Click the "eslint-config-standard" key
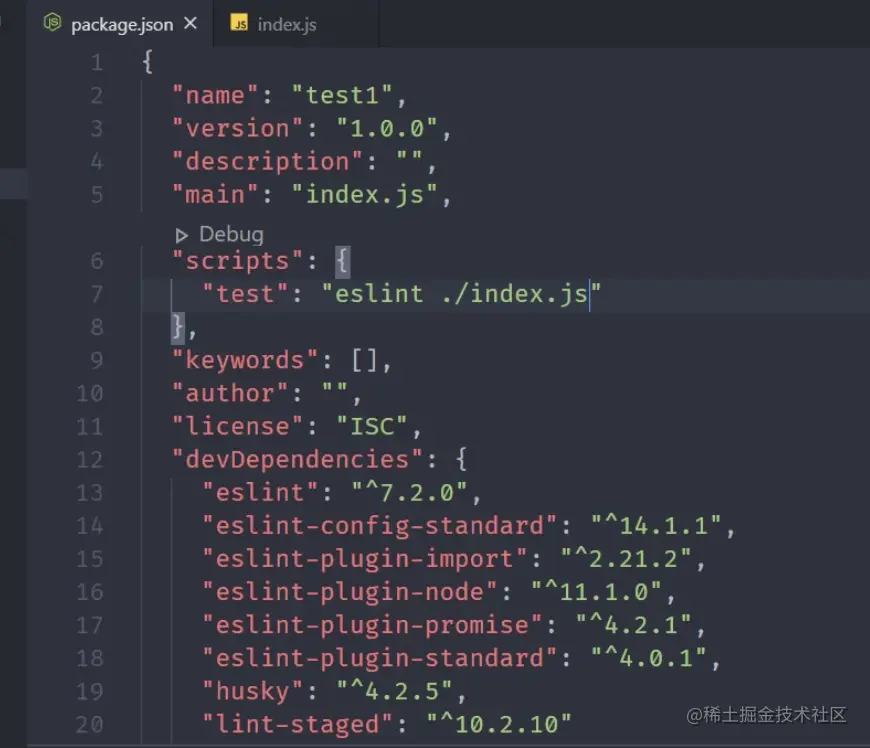Viewport: 870px width, 748px height. coord(380,525)
